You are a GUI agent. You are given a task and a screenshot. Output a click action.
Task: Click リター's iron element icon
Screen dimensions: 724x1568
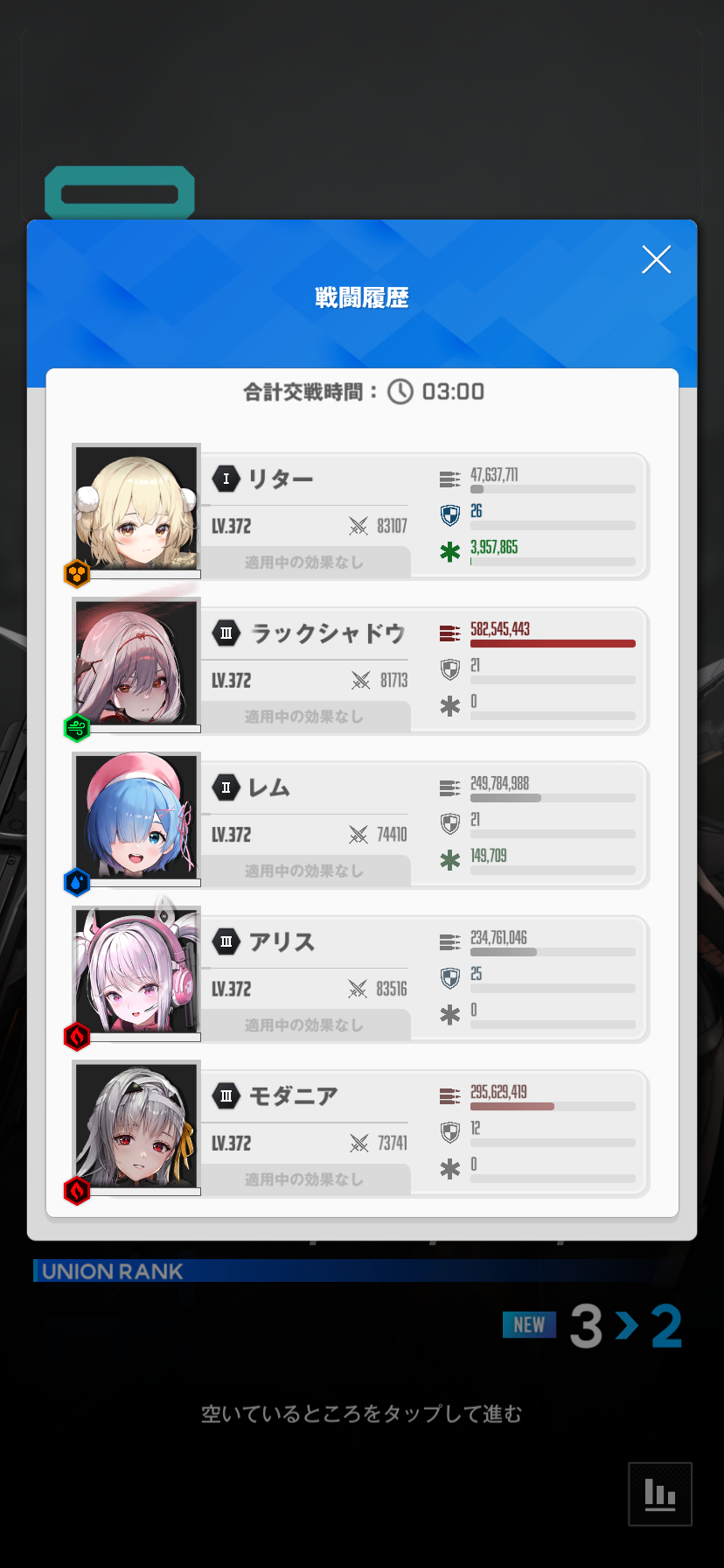pos(77,574)
